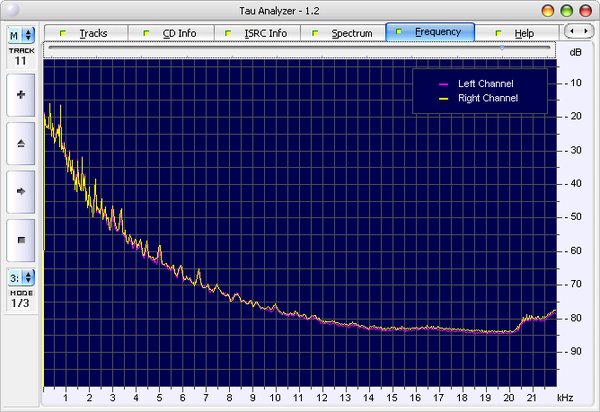Switch to the CD Info tab
Viewport: 600px width, 412px height.
tap(171, 33)
